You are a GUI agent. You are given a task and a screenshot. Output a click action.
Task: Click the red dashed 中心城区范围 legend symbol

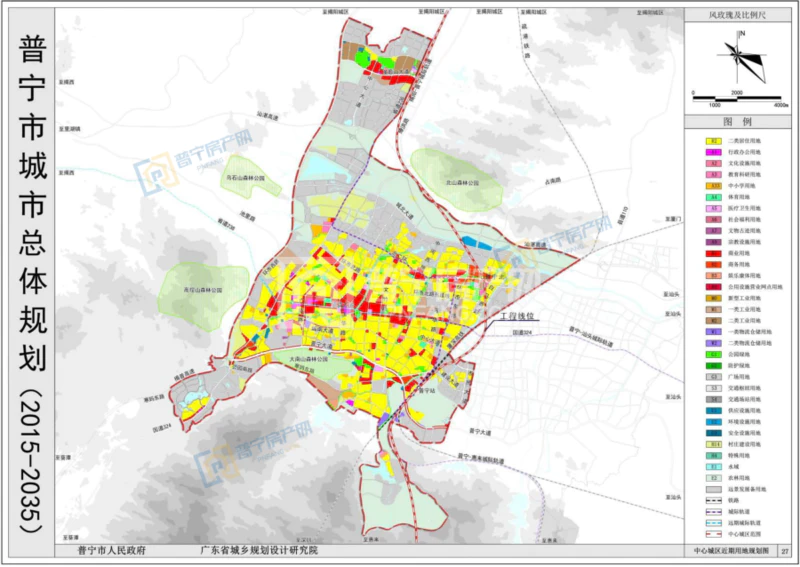[x=715, y=532]
